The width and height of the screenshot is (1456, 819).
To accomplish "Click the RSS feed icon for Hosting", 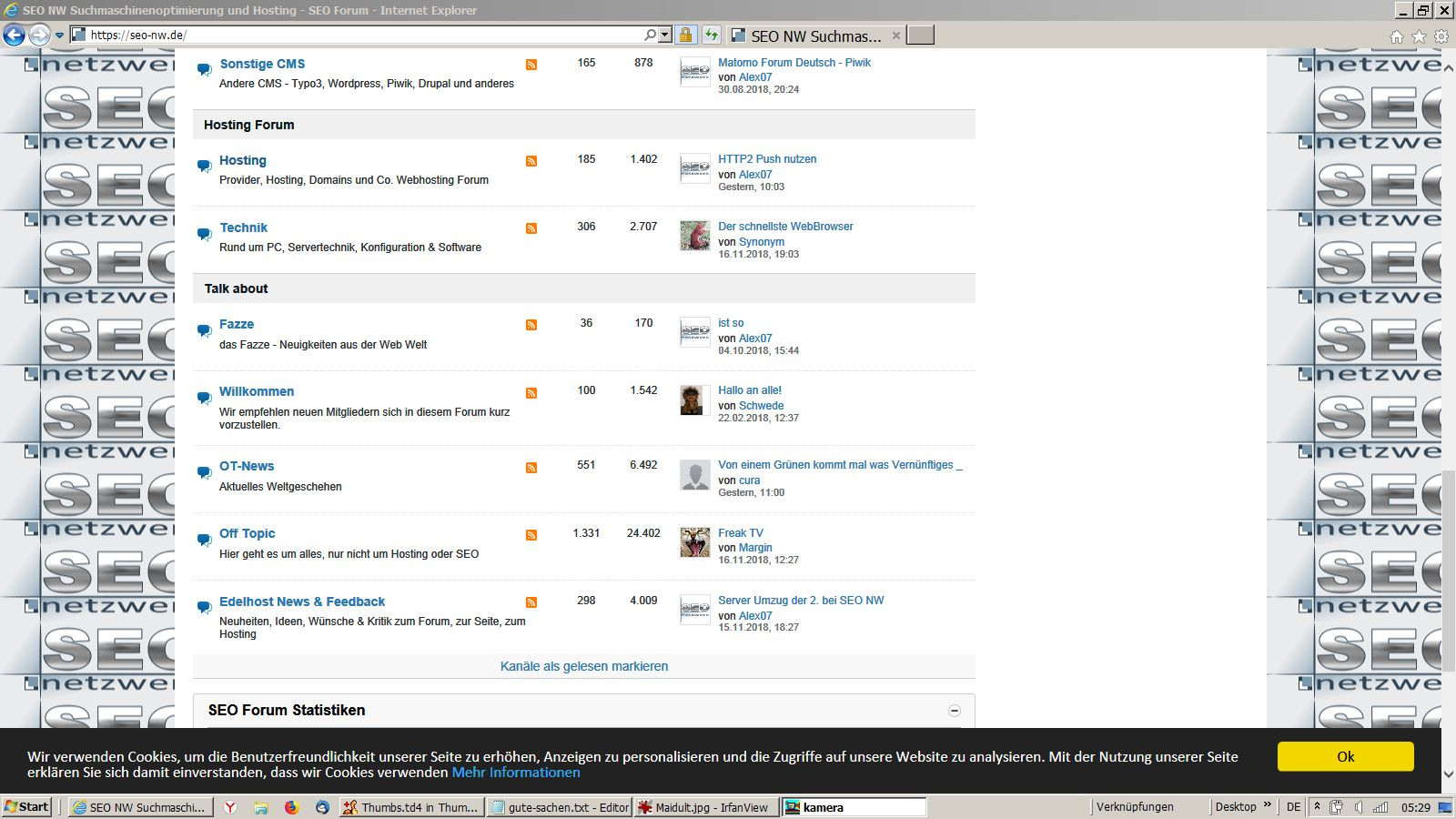I will pyautogui.click(x=531, y=161).
